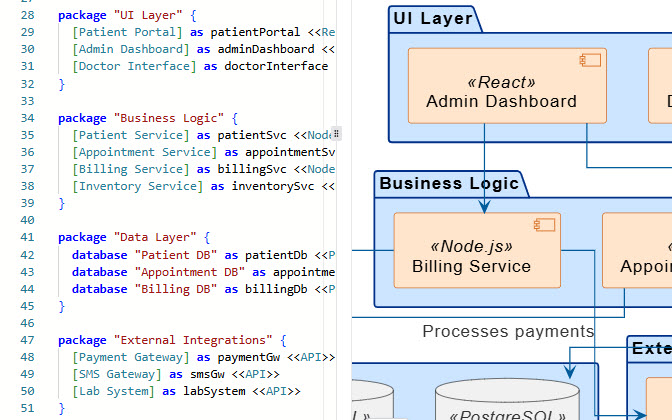Viewport: 672px width, 420px height.
Task: Click the "Patient DB" string in code
Action: [x=176, y=255]
